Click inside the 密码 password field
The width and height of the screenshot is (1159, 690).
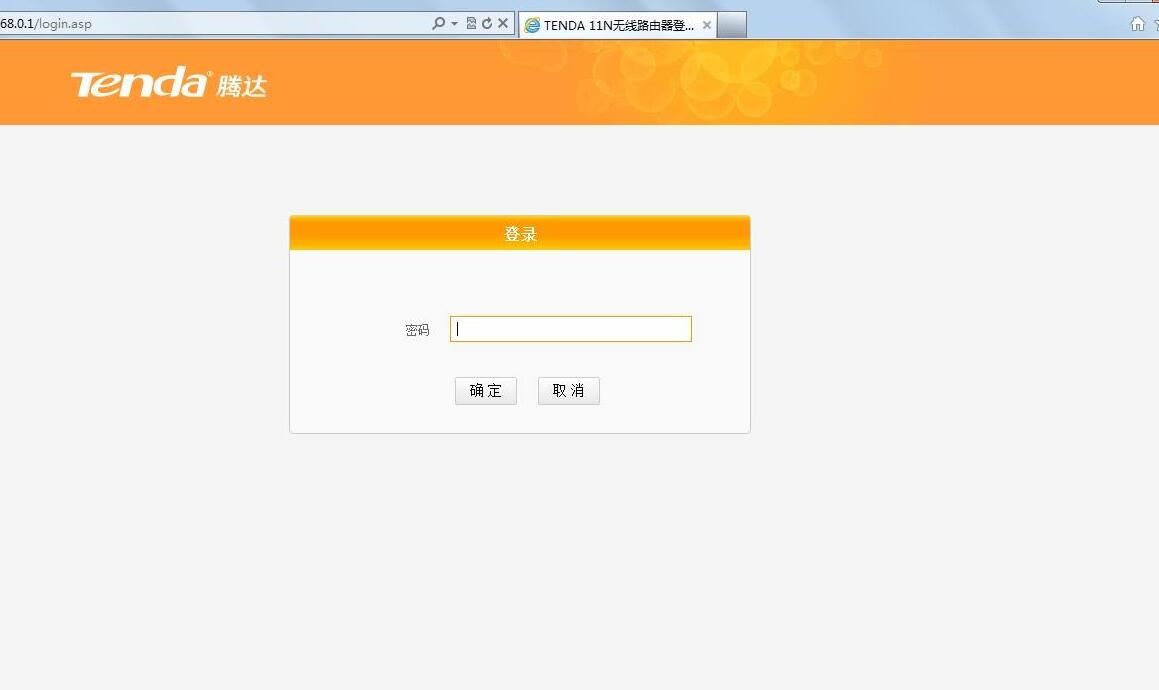(x=570, y=328)
